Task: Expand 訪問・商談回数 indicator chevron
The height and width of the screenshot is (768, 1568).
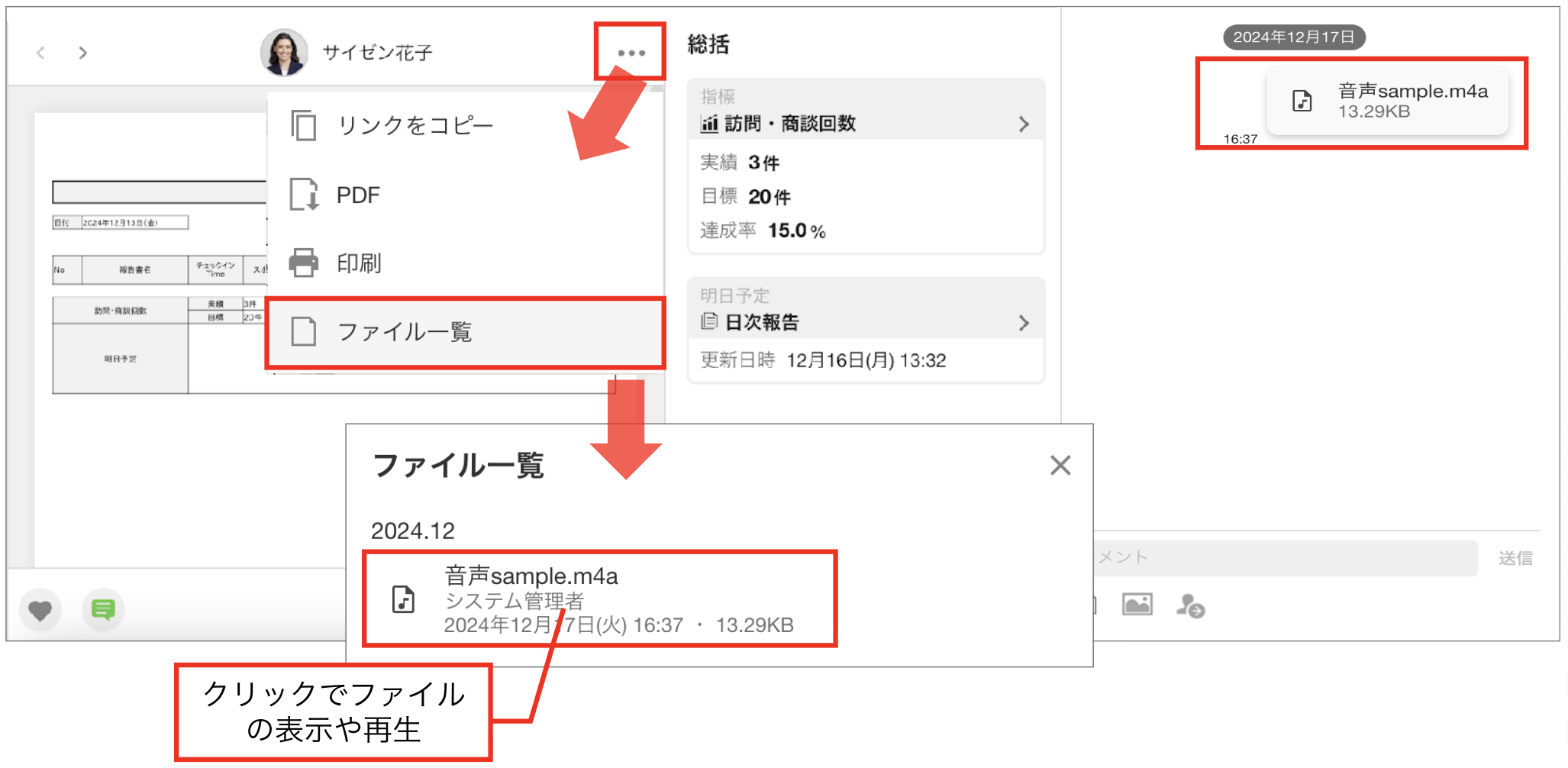Action: (1024, 124)
